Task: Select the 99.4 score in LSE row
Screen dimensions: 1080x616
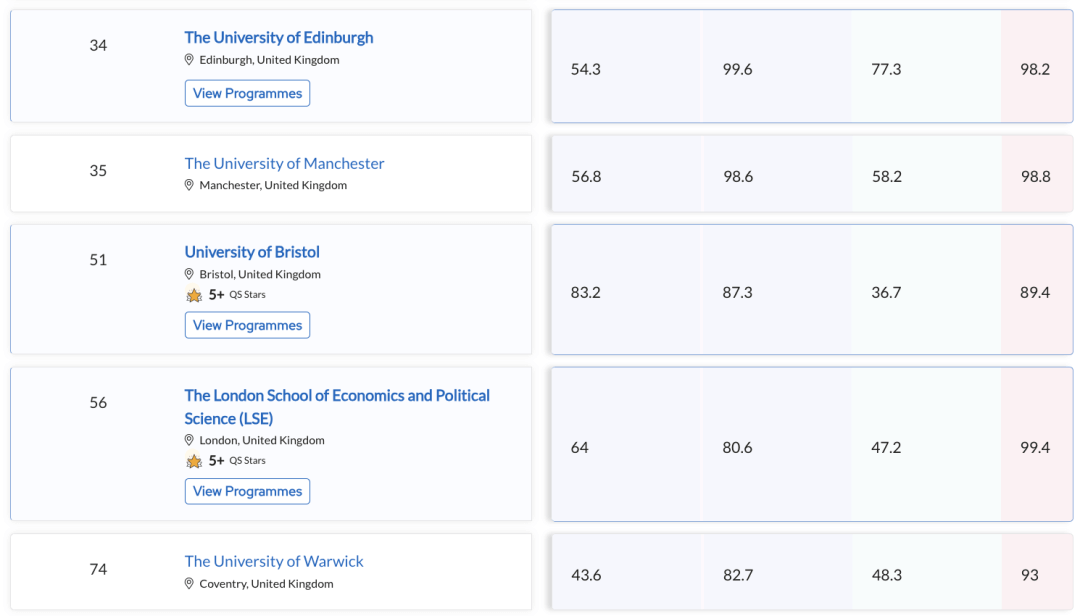Action: click(1035, 447)
